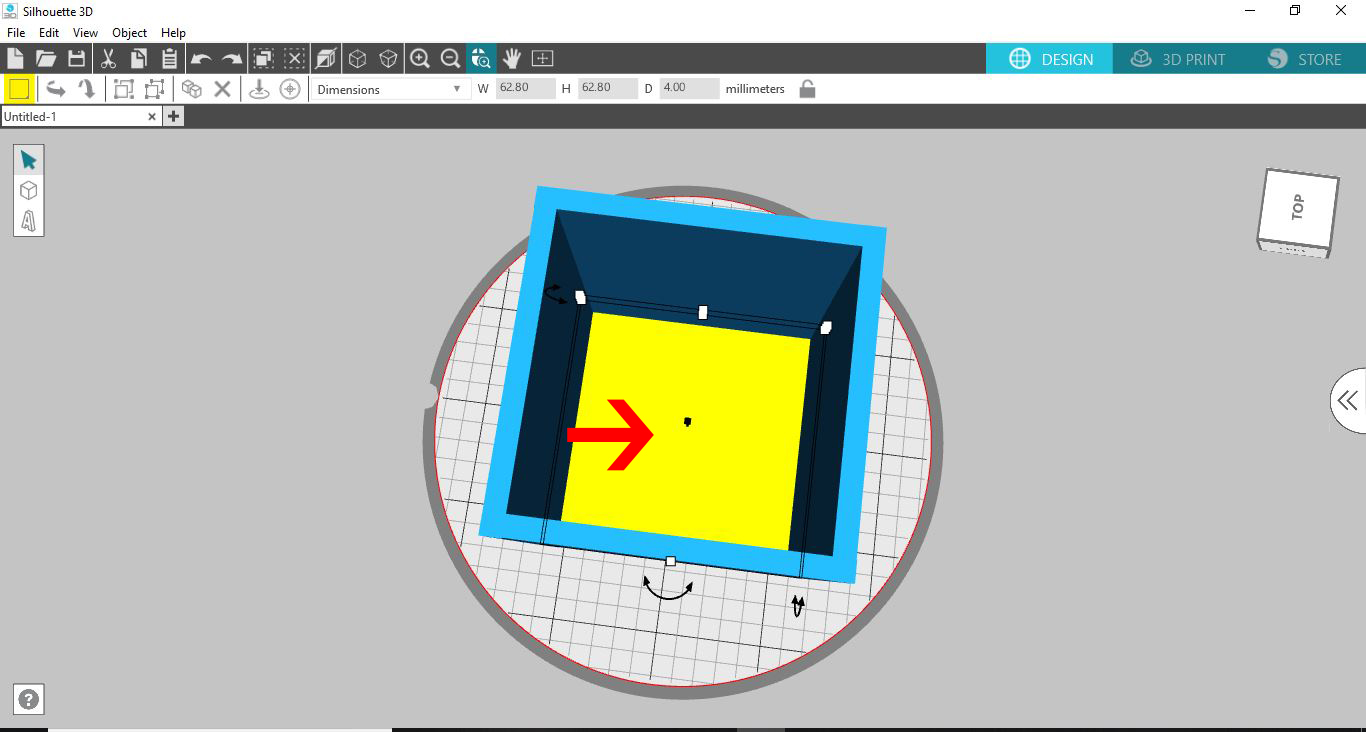
Task: Redo the undone action
Action: (232, 58)
